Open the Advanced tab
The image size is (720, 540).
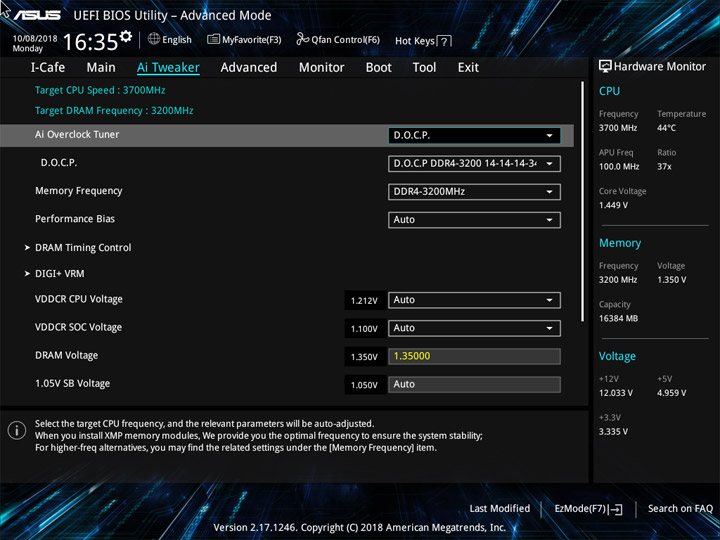pos(249,68)
